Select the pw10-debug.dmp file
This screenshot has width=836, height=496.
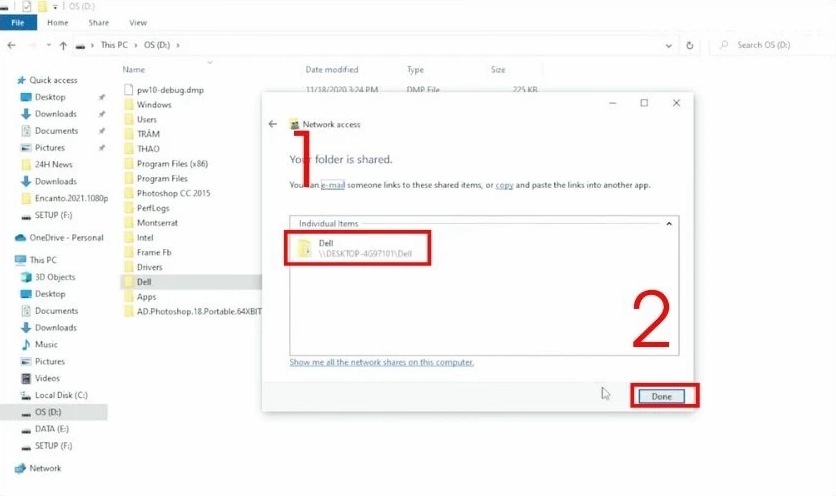170,90
